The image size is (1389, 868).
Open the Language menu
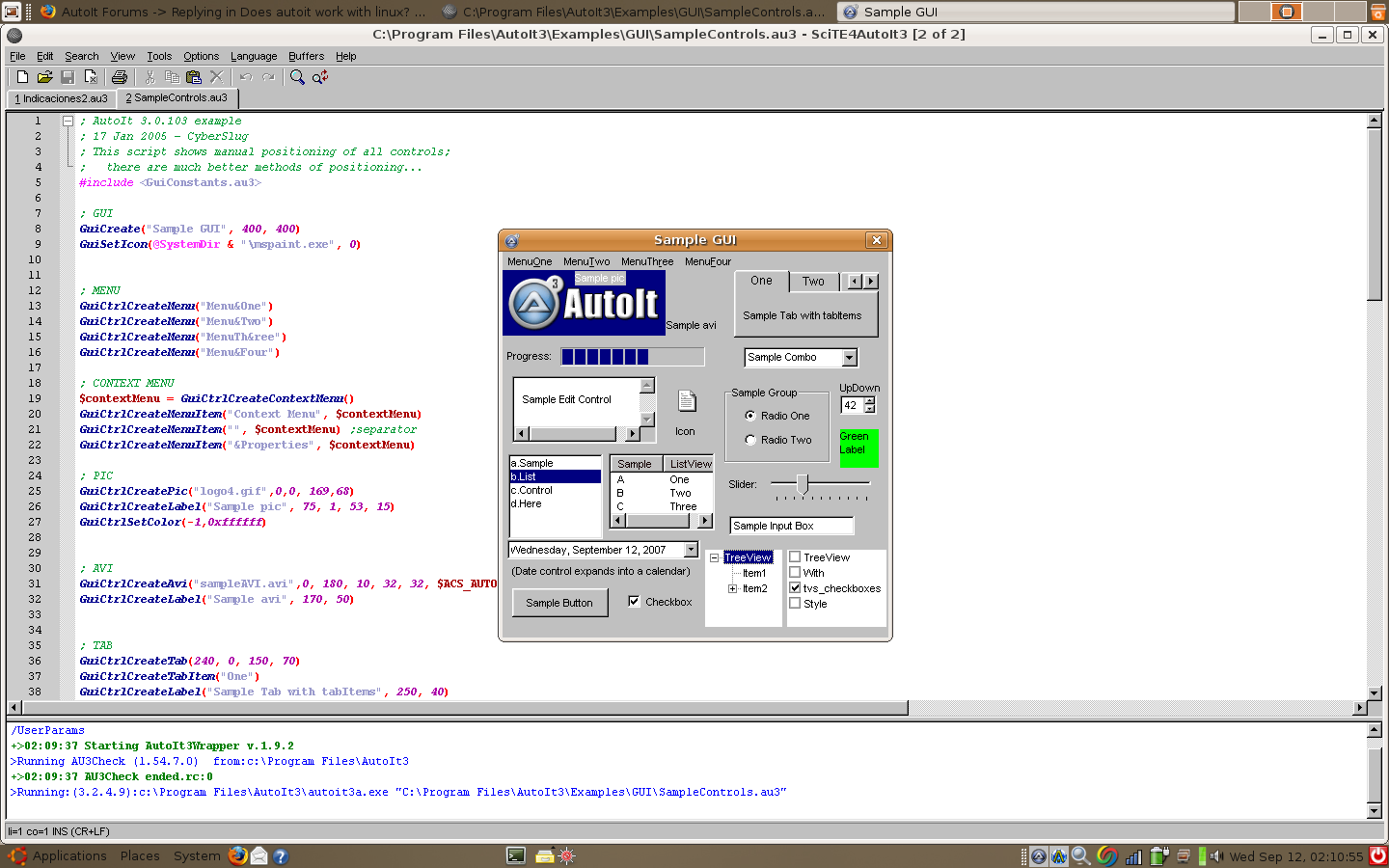click(x=254, y=57)
